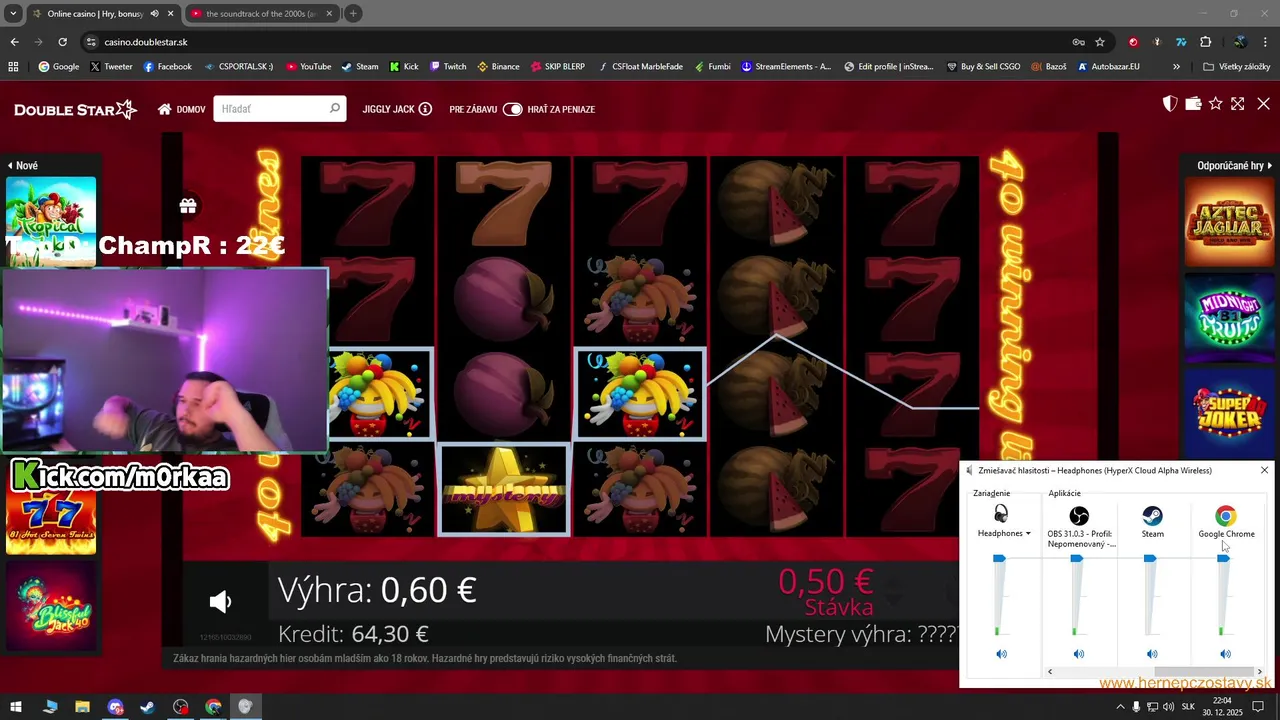Open the Aztec Jaguar game thumbnail
Screen dimensions: 1280x720
pyautogui.click(x=1230, y=222)
